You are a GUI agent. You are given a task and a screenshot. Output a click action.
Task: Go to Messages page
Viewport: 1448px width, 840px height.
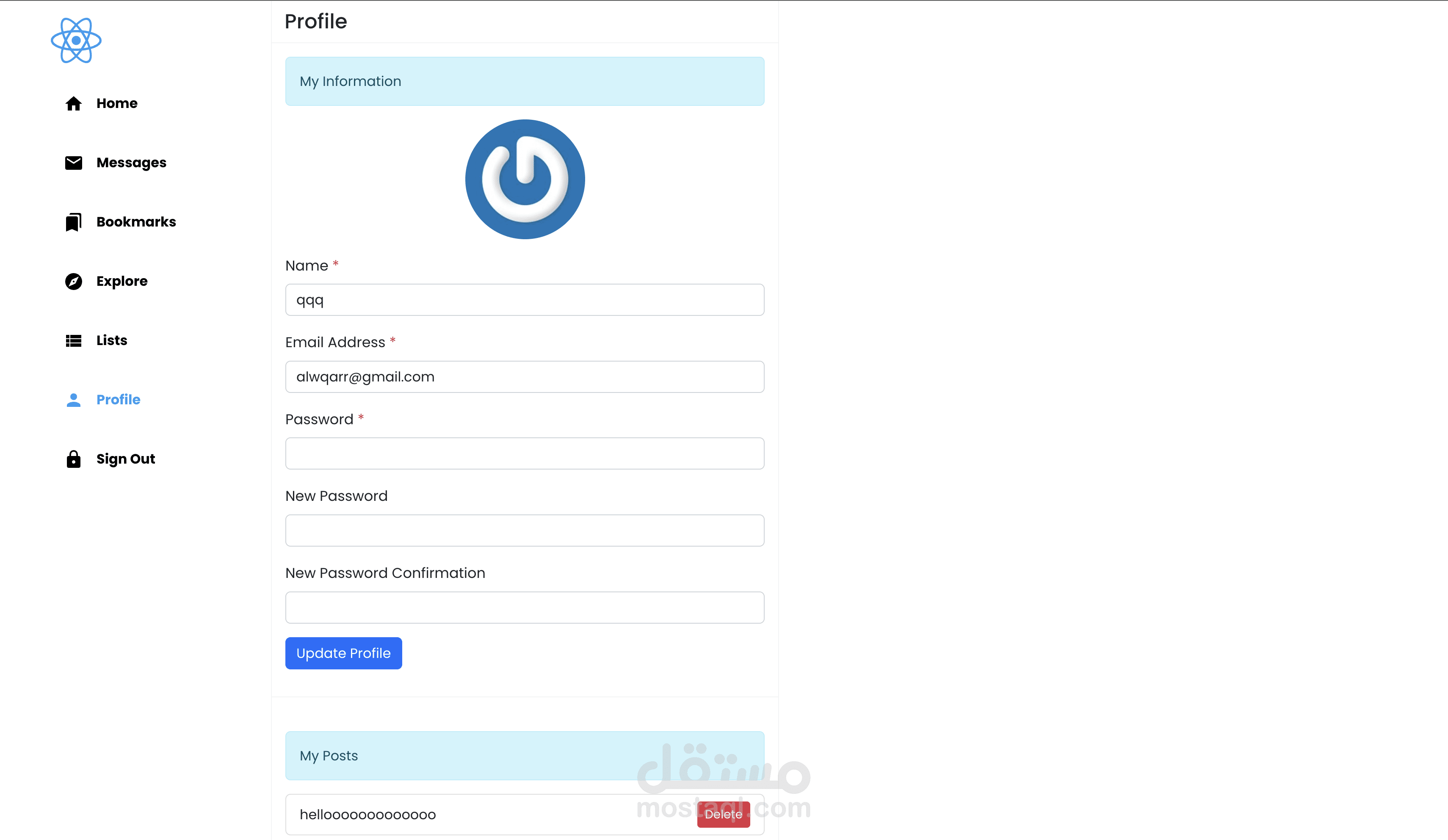click(131, 163)
